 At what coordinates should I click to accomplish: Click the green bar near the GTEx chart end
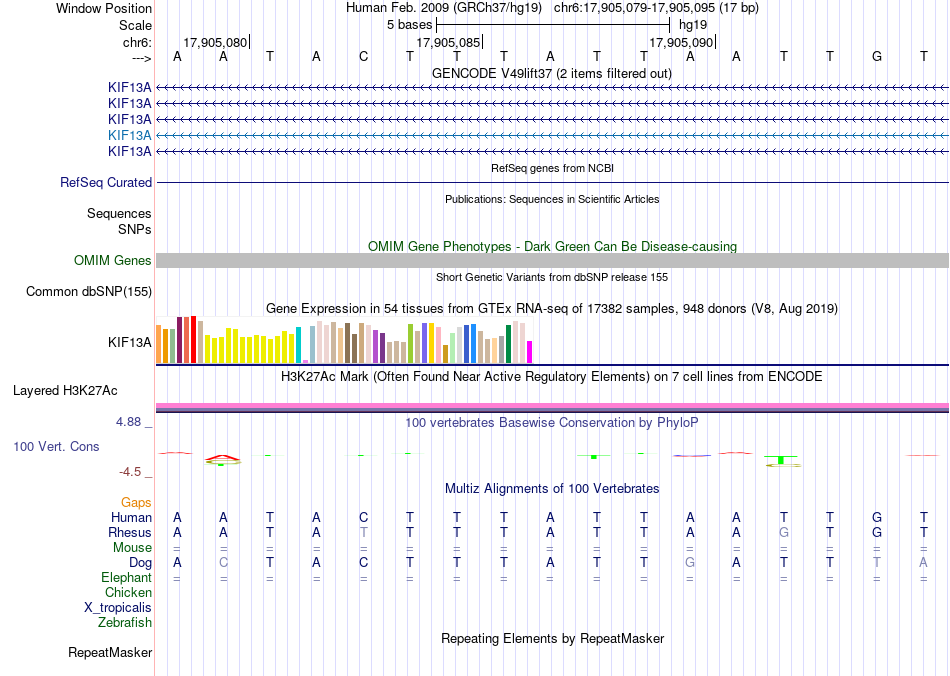508,343
